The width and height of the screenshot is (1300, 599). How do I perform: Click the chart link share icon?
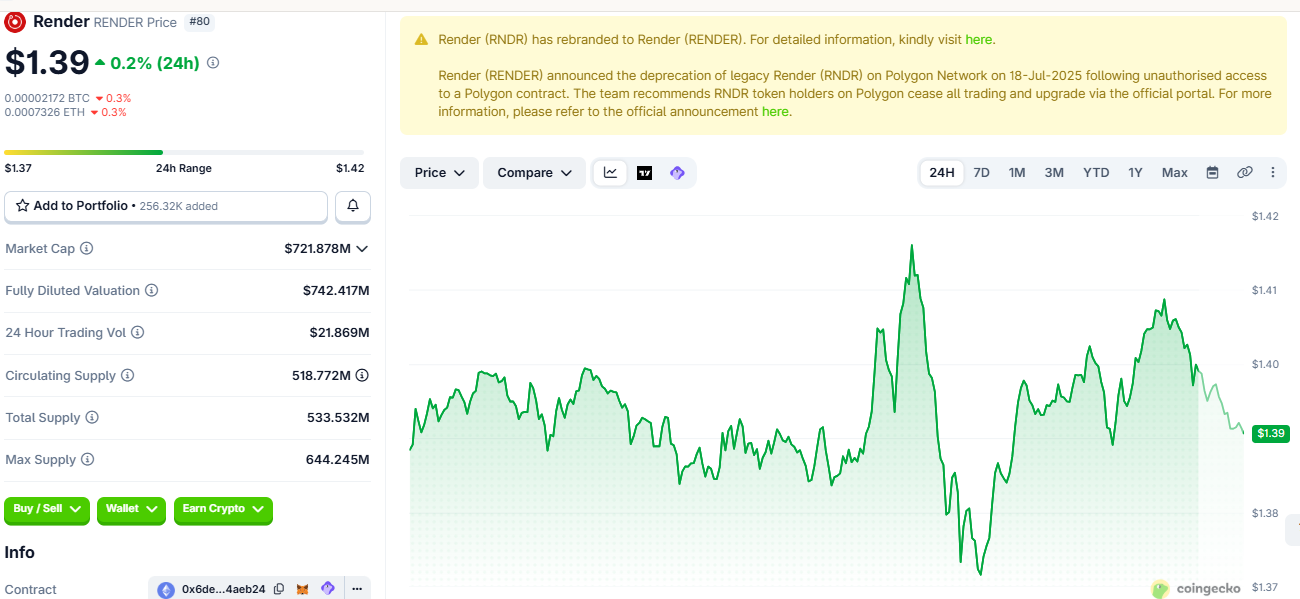click(1244, 173)
